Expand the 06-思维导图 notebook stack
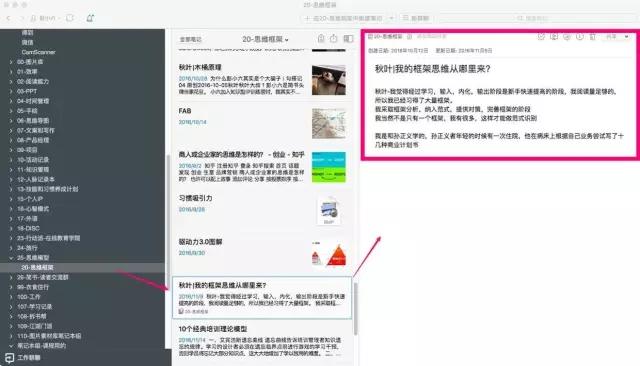Viewport: 640px width, 366px height. click(x=11, y=121)
